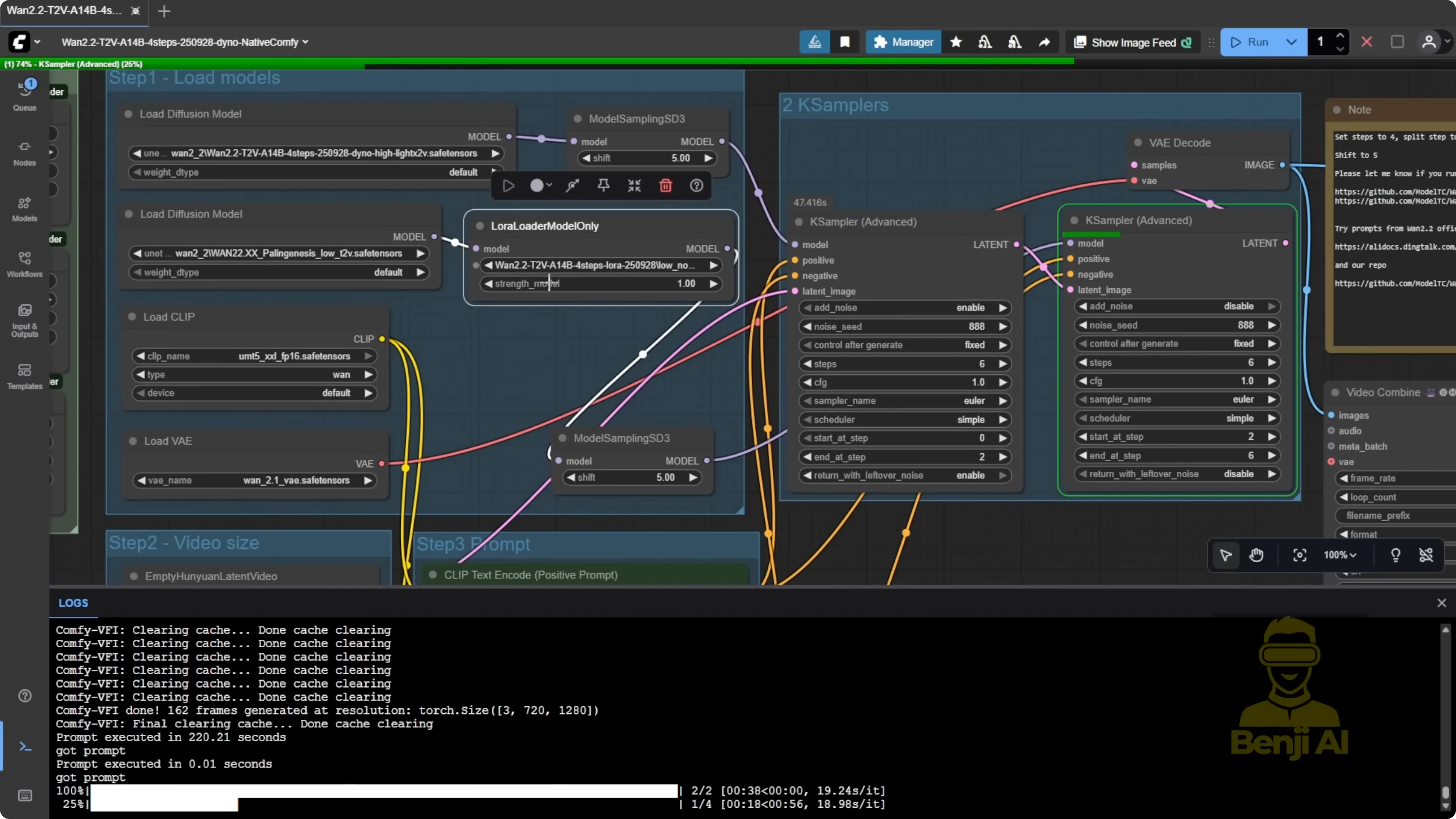Delete the selected node with the trash icon
Screen dimensions: 1456x819
tap(666, 186)
